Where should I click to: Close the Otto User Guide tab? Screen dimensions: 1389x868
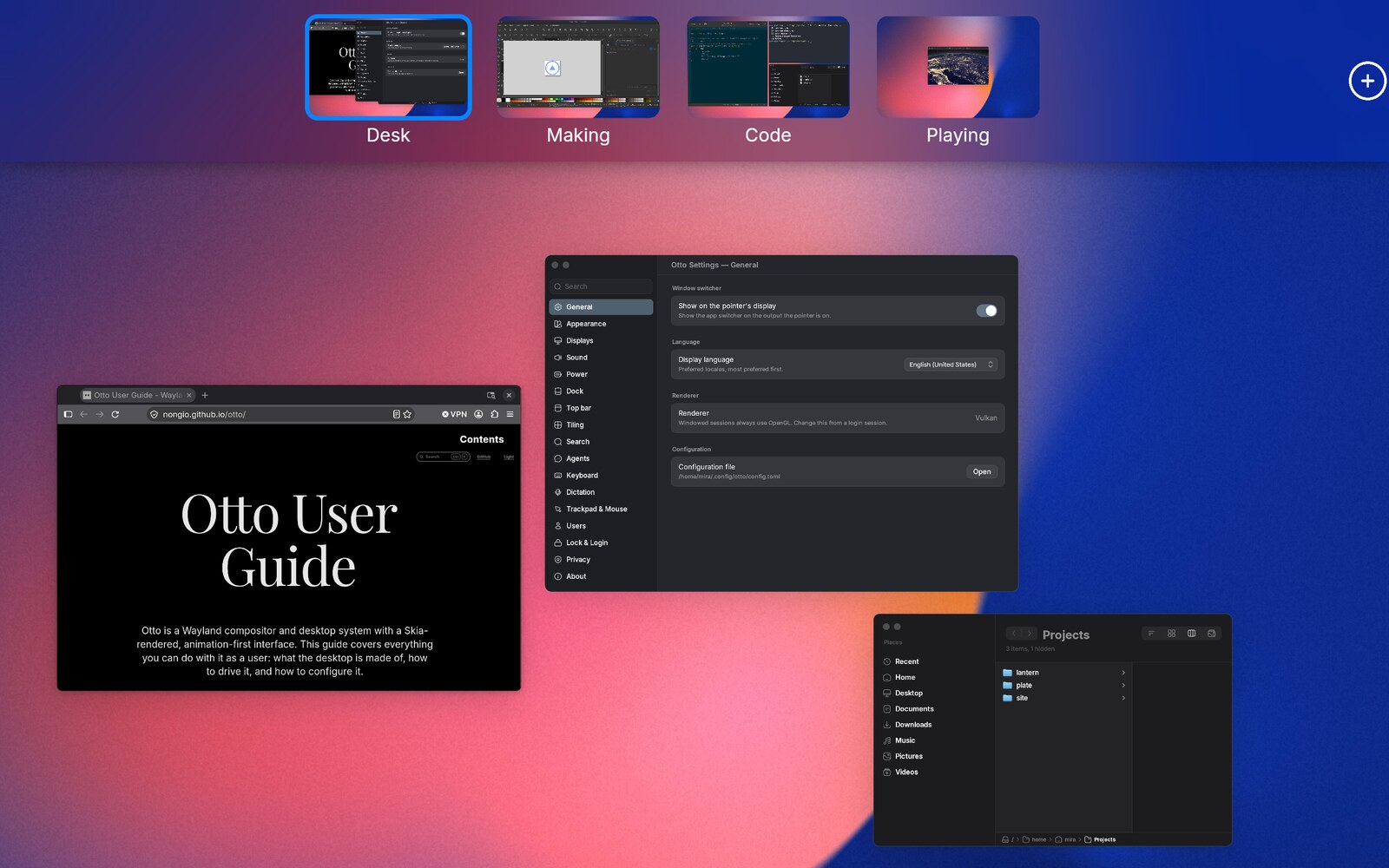[x=188, y=395]
